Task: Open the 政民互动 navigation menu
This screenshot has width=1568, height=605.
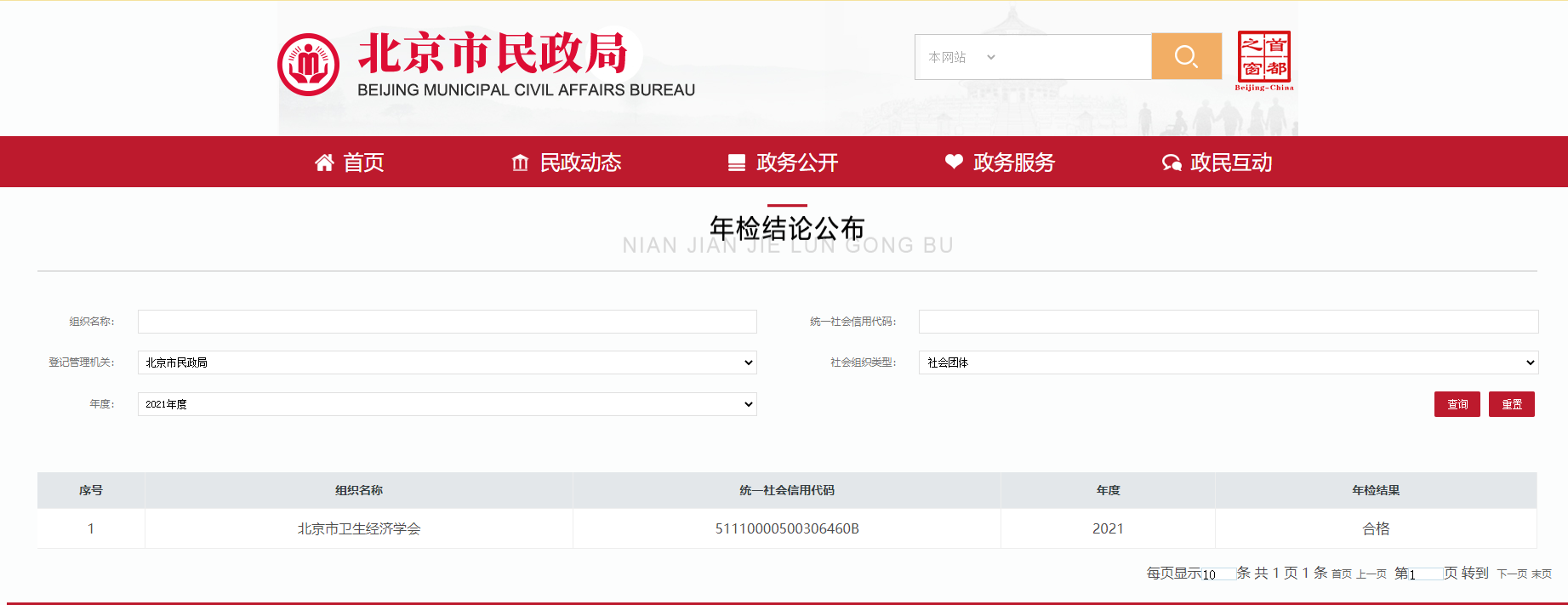Action: click(1231, 163)
